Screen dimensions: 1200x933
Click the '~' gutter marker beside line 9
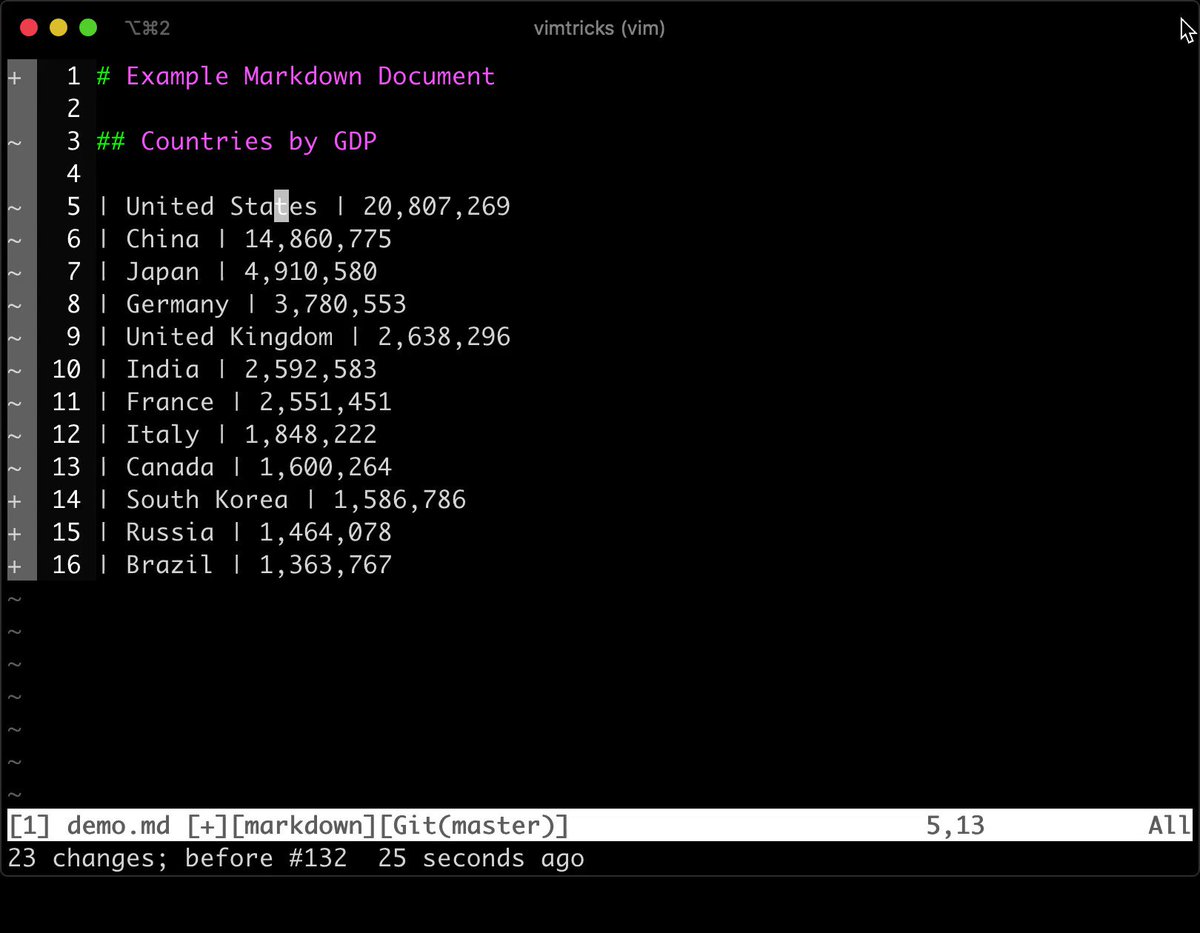click(x=14, y=337)
